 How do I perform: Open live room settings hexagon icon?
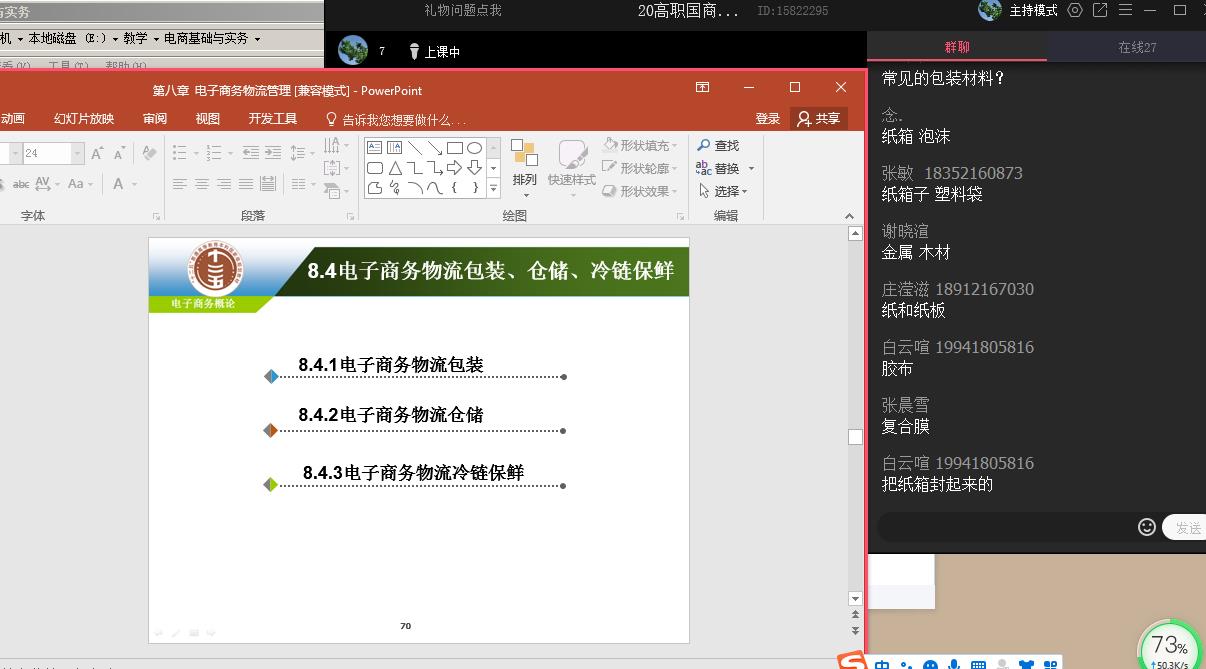click(1075, 11)
